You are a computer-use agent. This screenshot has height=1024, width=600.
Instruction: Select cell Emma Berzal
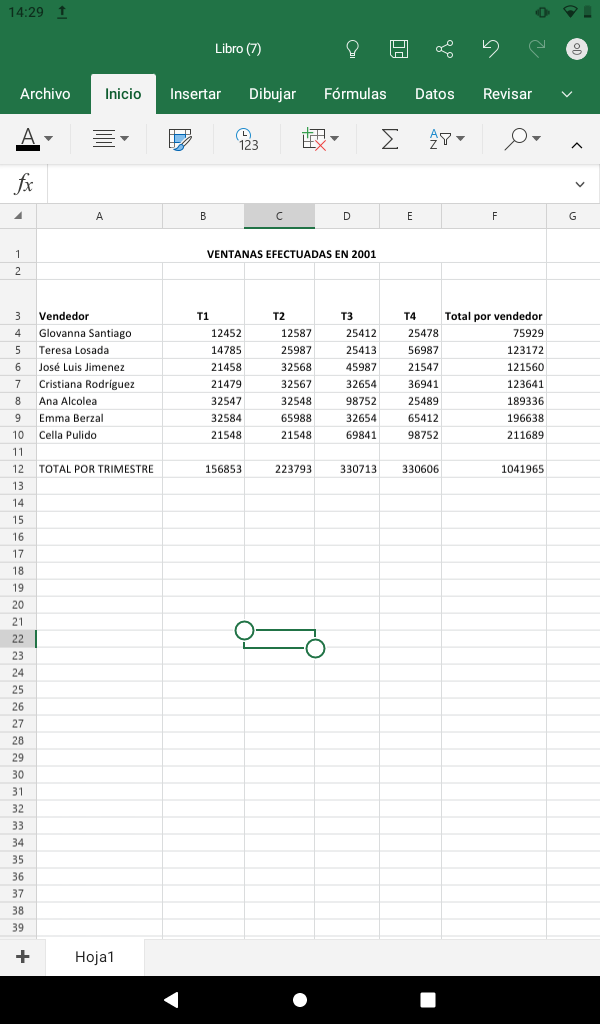[99, 418]
